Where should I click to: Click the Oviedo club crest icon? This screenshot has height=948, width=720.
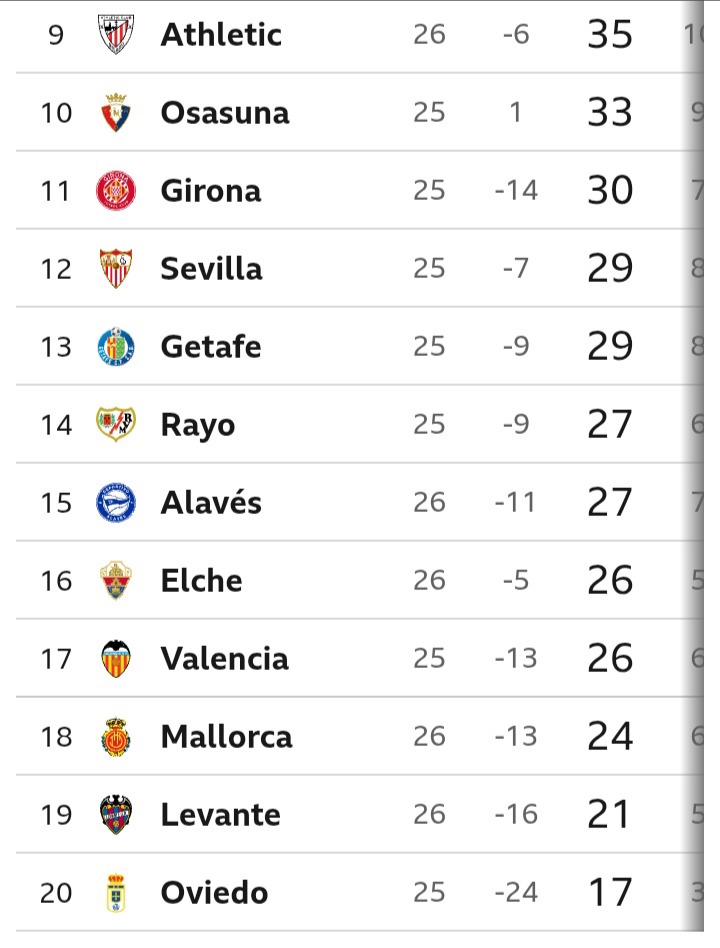pos(115,892)
